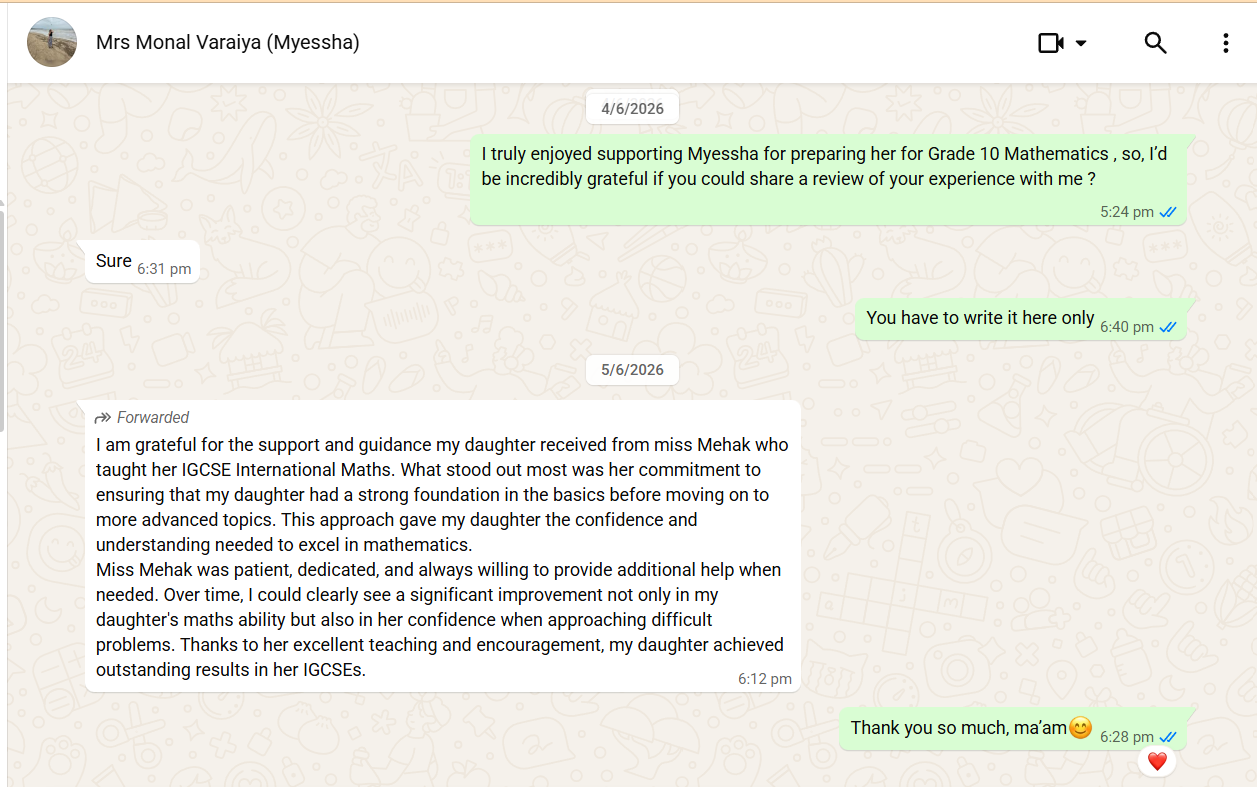Image resolution: width=1257 pixels, height=787 pixels.
Task: Select the 'I truly enjoyed supporting Myessha' message
Action: pos(828,180)
